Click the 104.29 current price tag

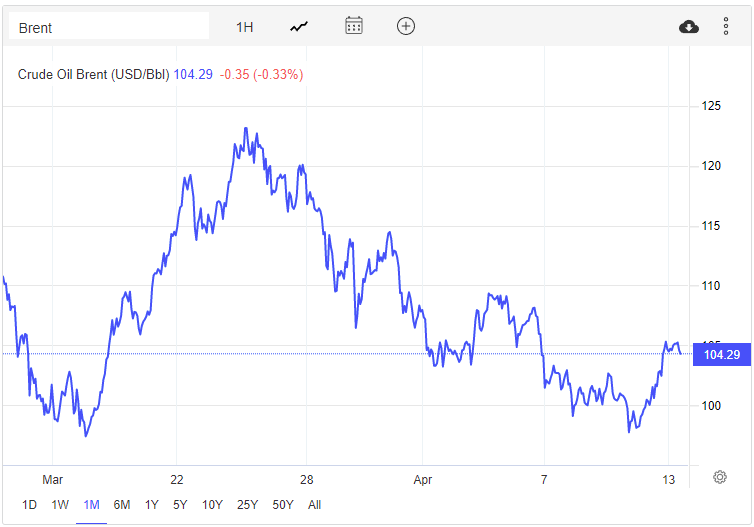(x=721, y=354)
